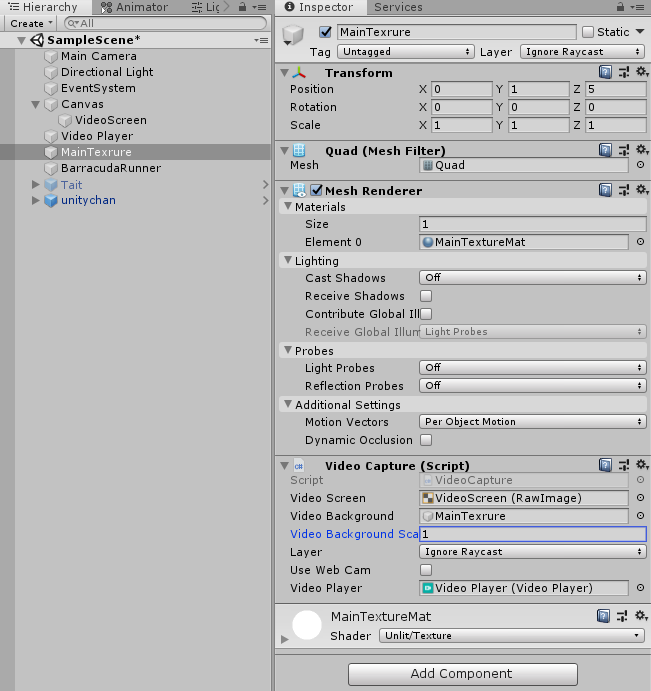Switch to the Lighting tab

tap(206, 7)
